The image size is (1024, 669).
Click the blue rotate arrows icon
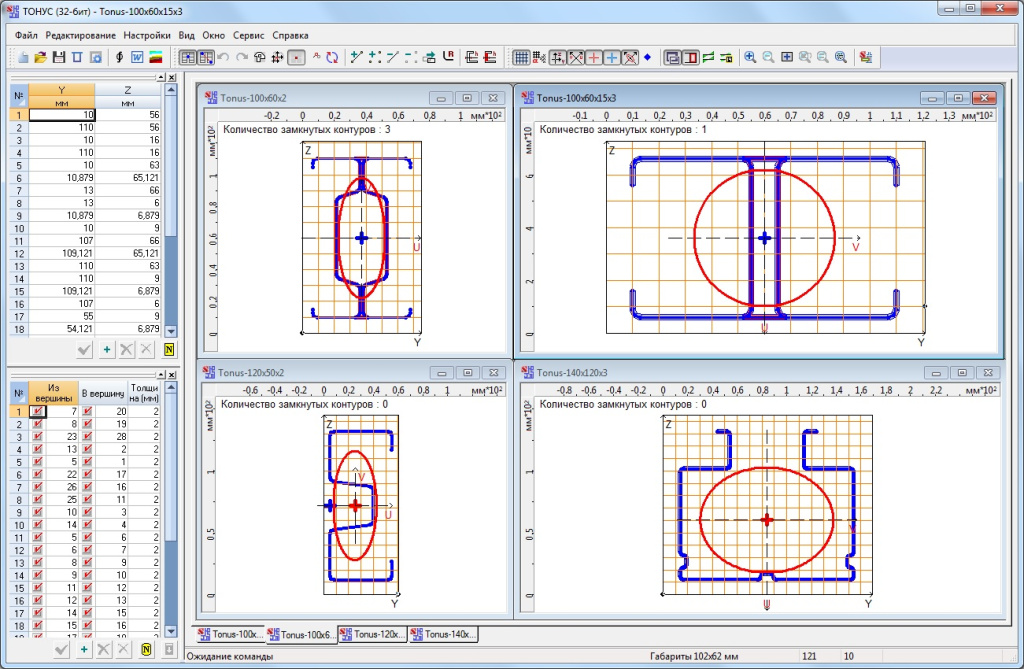332,57
